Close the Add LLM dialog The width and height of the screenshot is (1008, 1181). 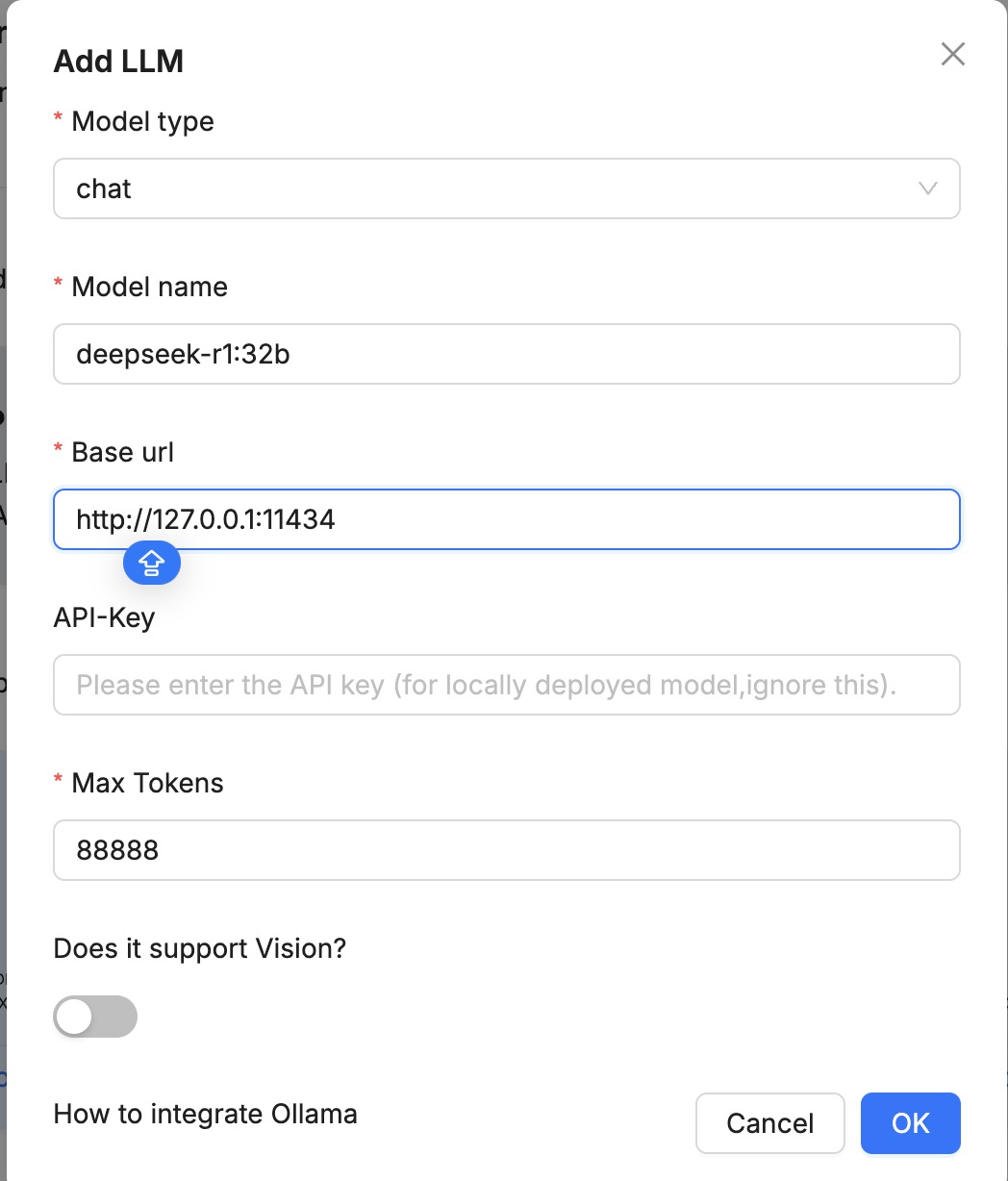(x=952, y=54)
